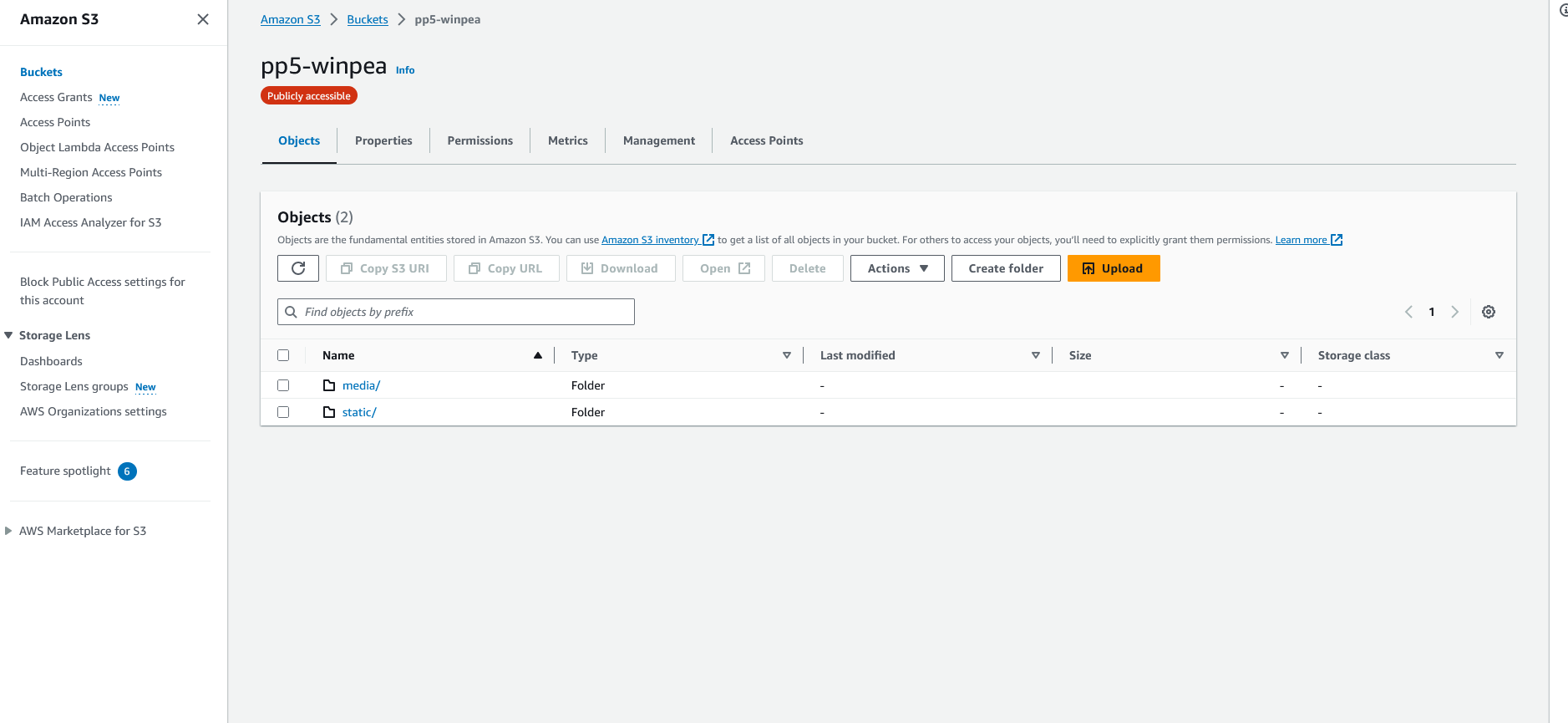The width and height of the screenshot is (1568, 723).
Task: Click the search magnifier icon in prefix field
Action: click(x=291, y=312)
